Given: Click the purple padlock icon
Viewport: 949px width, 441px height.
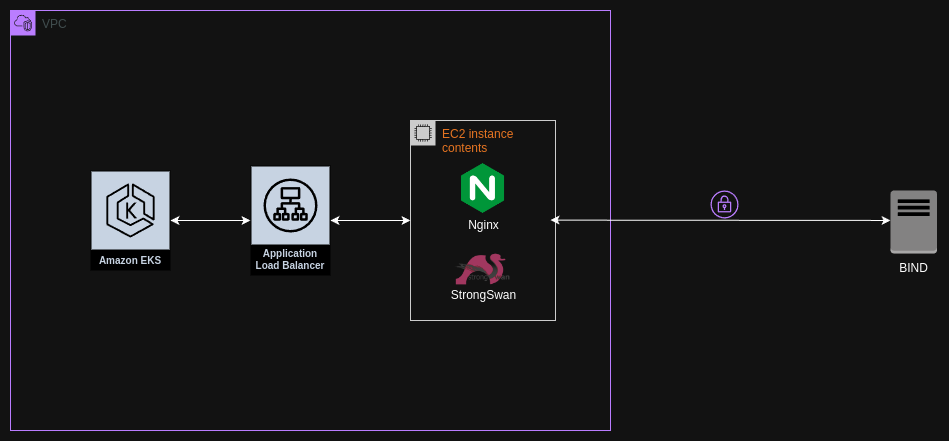Looking at the screenshot, I should tap(724, 205).
